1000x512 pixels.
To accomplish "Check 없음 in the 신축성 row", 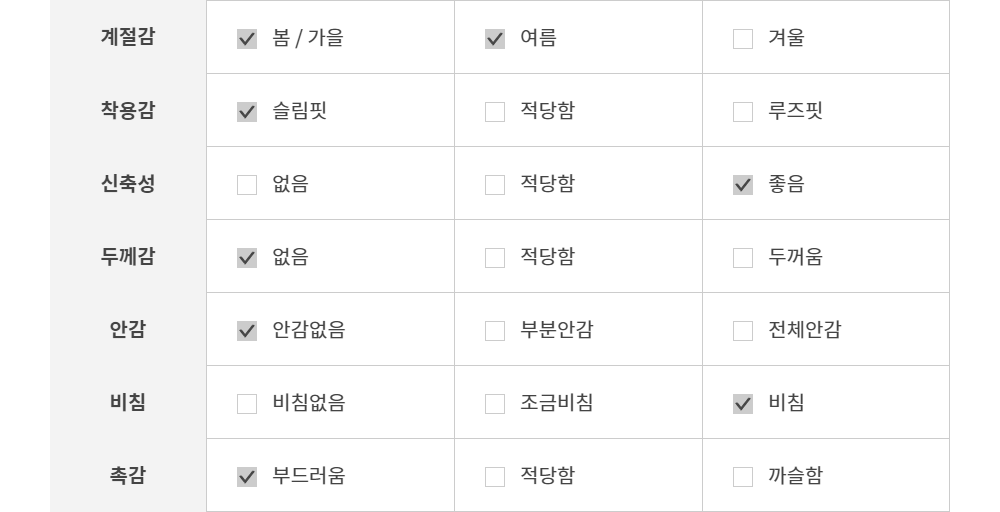I will [247, 186].
